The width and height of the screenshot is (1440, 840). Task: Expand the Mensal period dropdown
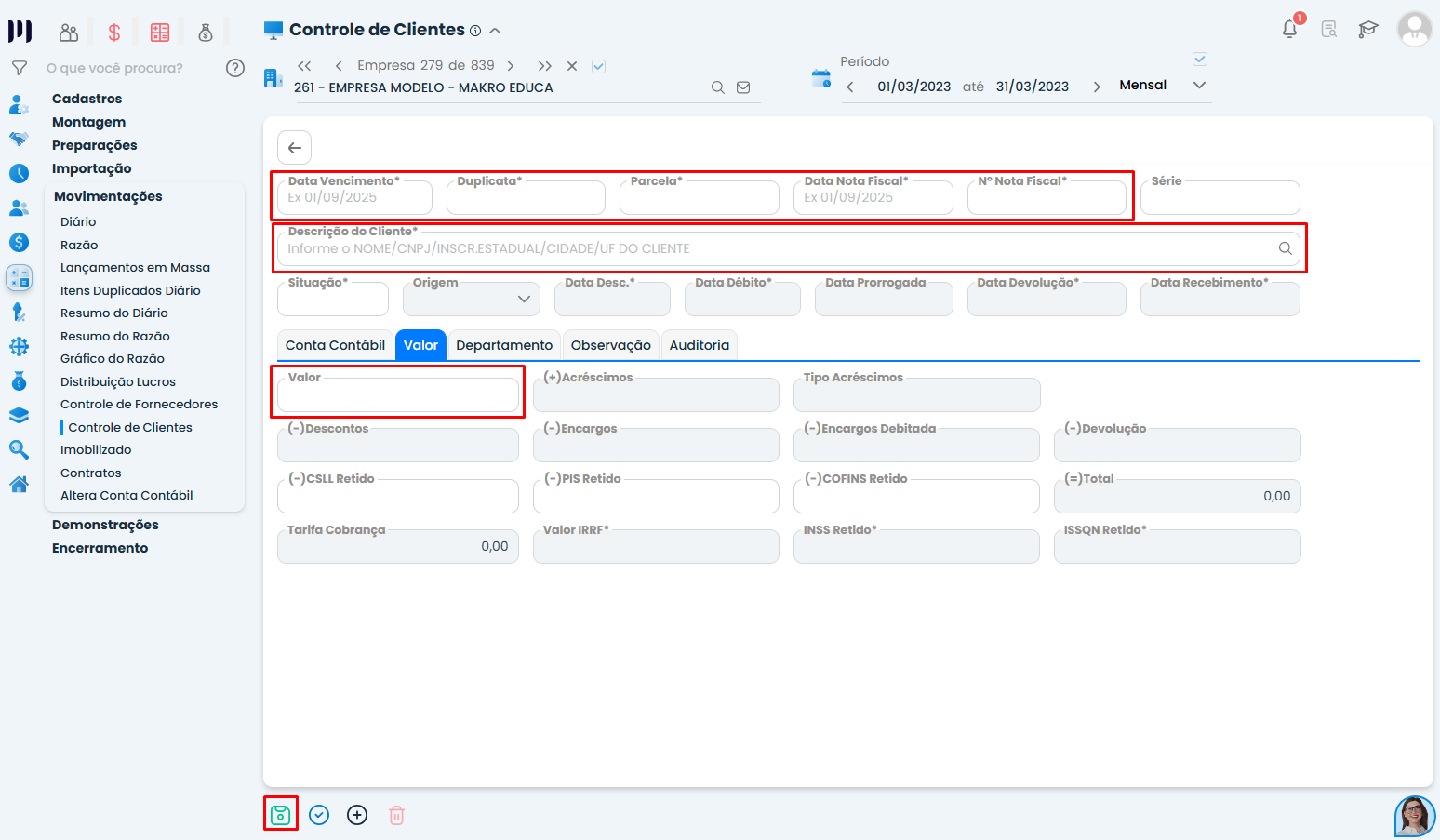[x=1199, y=86]
